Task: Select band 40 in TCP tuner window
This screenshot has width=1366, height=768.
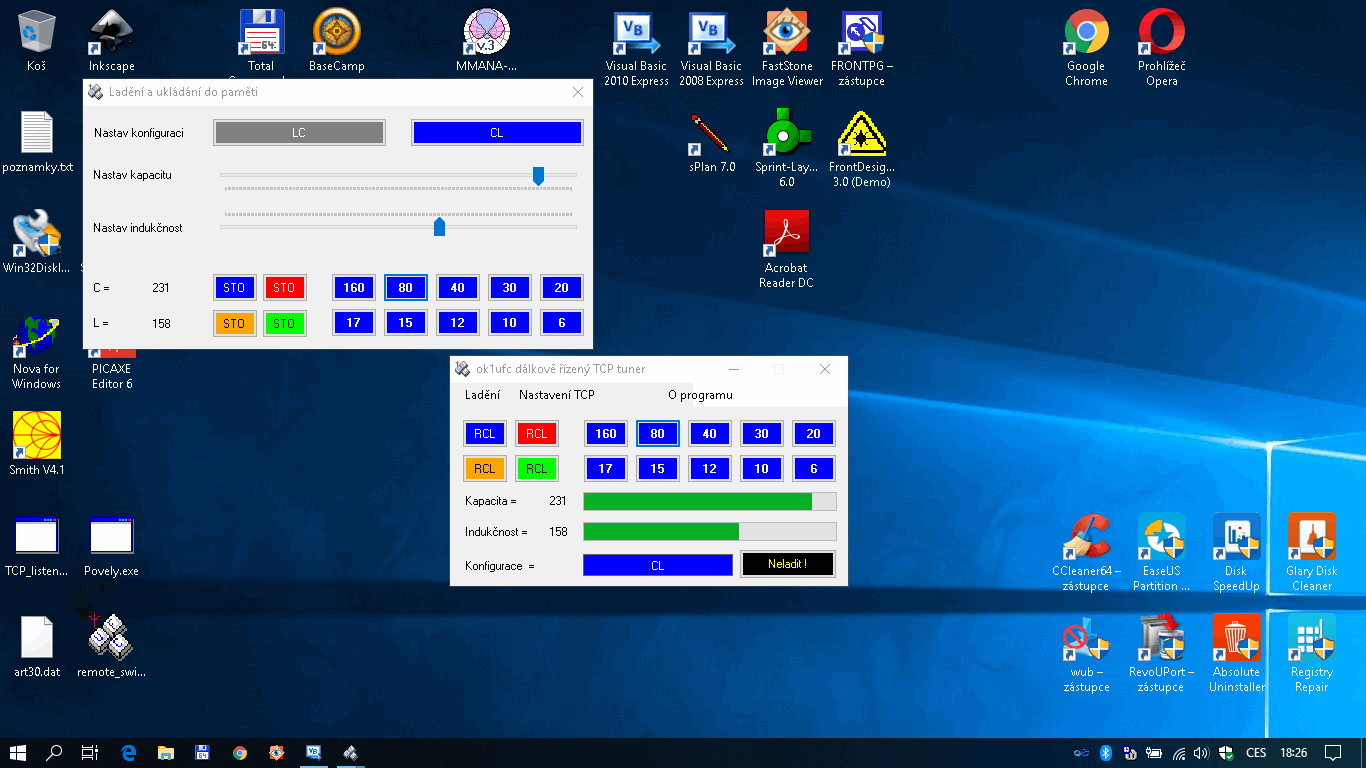Action: tap(709, 434)
